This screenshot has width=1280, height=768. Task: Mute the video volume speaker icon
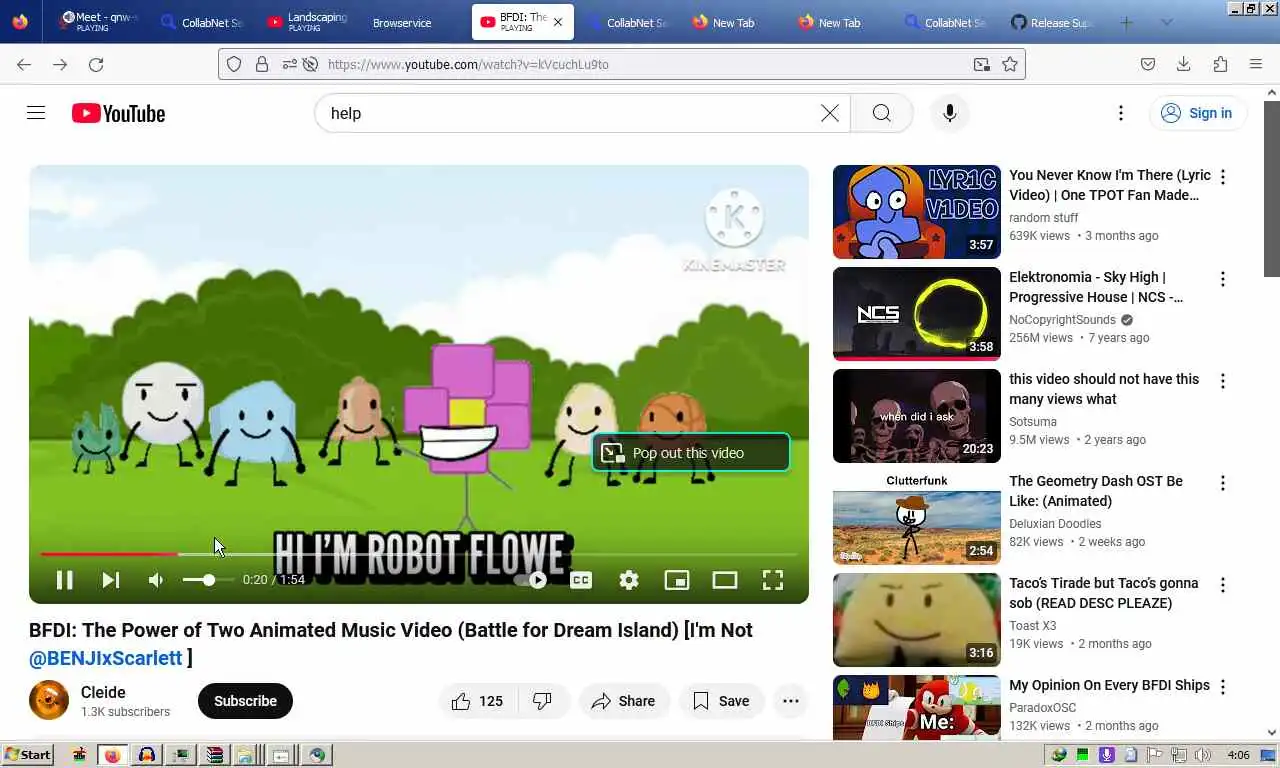pyautogui.click(x=157, y=580)
